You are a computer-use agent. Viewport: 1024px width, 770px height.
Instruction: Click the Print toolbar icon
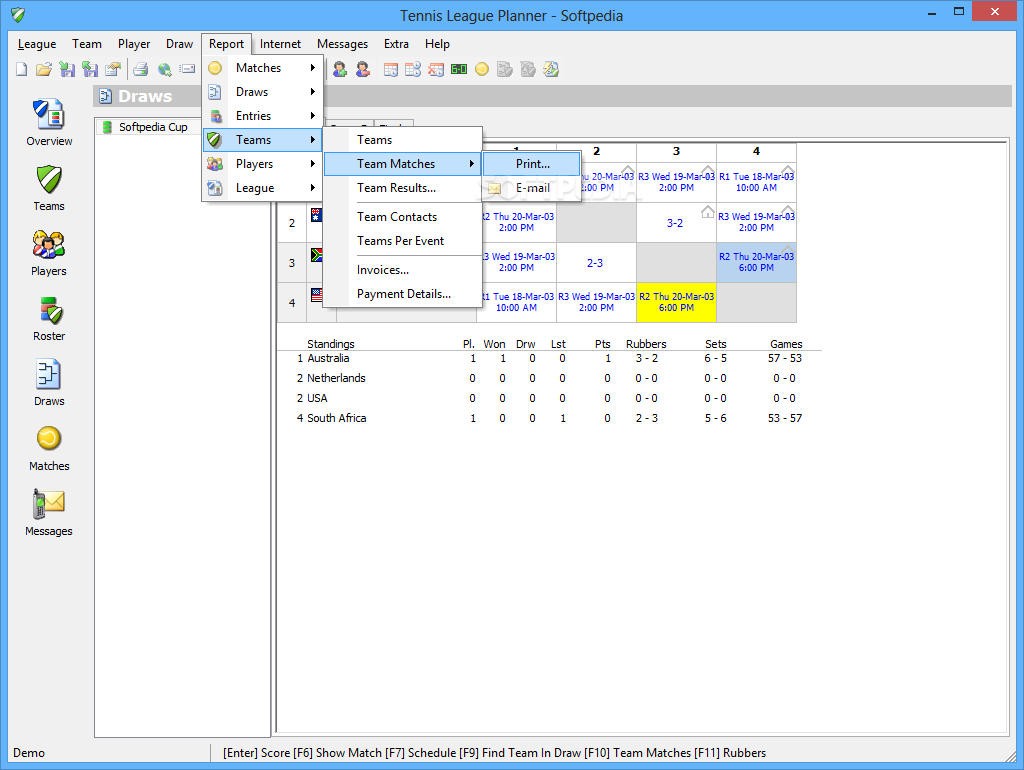tap(141, 69)
